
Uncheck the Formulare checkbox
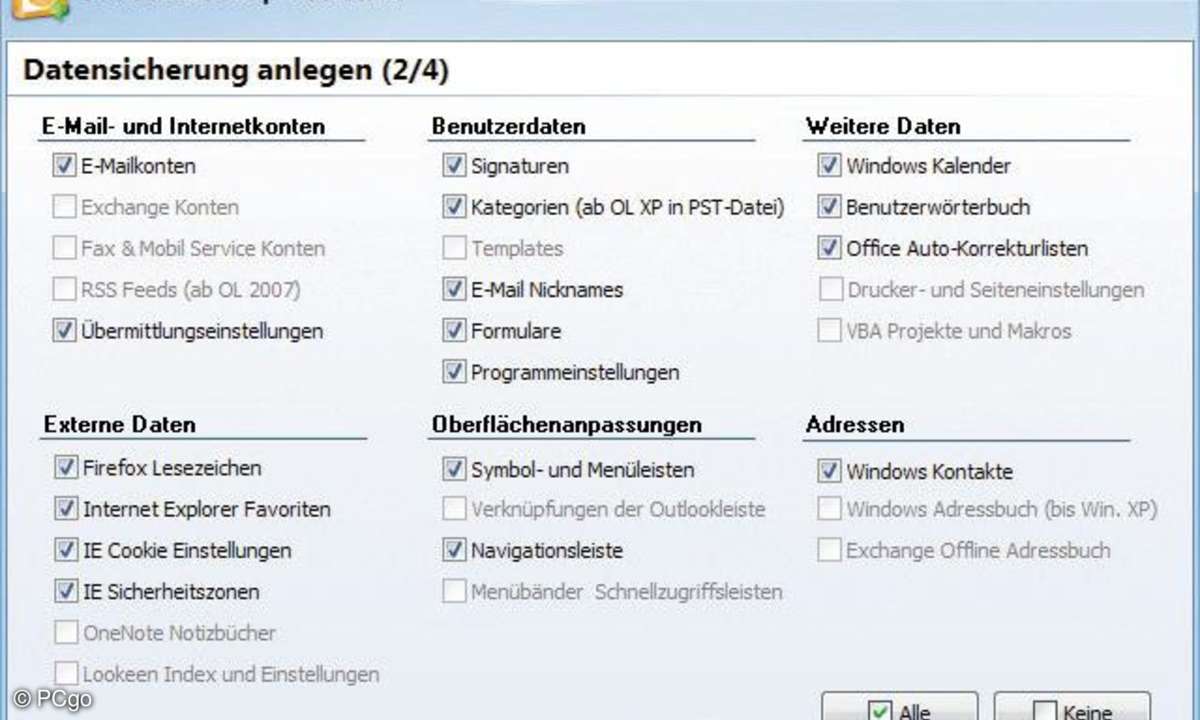[x=454, y=331]
